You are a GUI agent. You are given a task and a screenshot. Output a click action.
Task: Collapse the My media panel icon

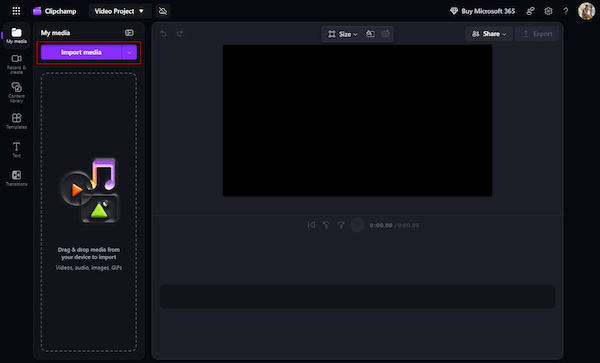pos(129,33)
